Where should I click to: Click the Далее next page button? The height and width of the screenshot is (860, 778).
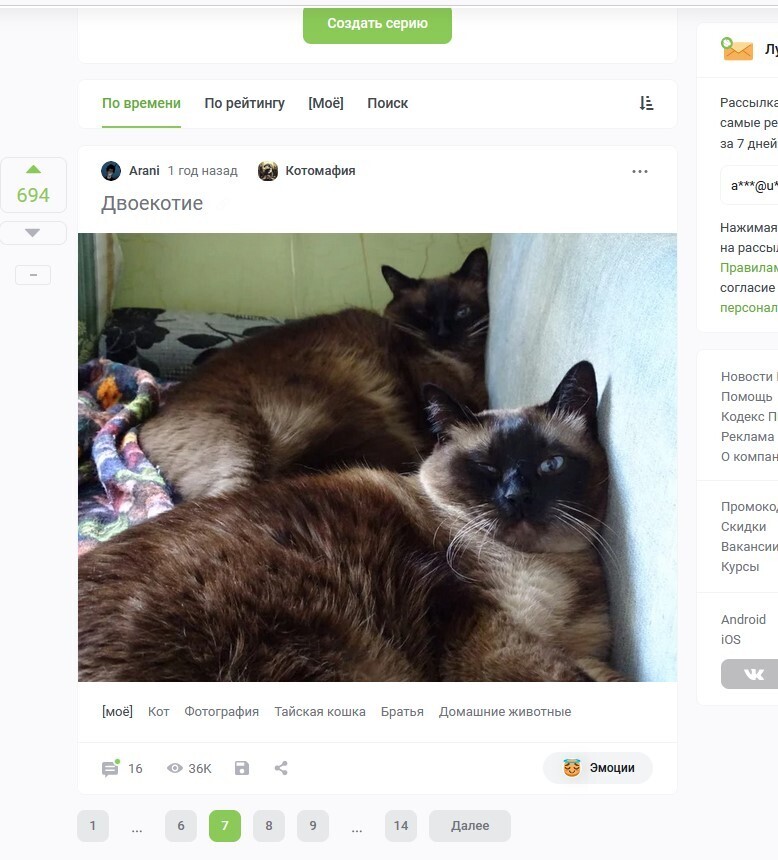[470, 825]
